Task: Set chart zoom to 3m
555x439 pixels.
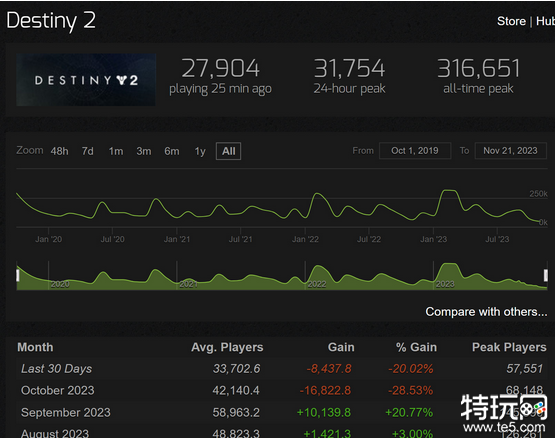Action: [x=144, y=151]
